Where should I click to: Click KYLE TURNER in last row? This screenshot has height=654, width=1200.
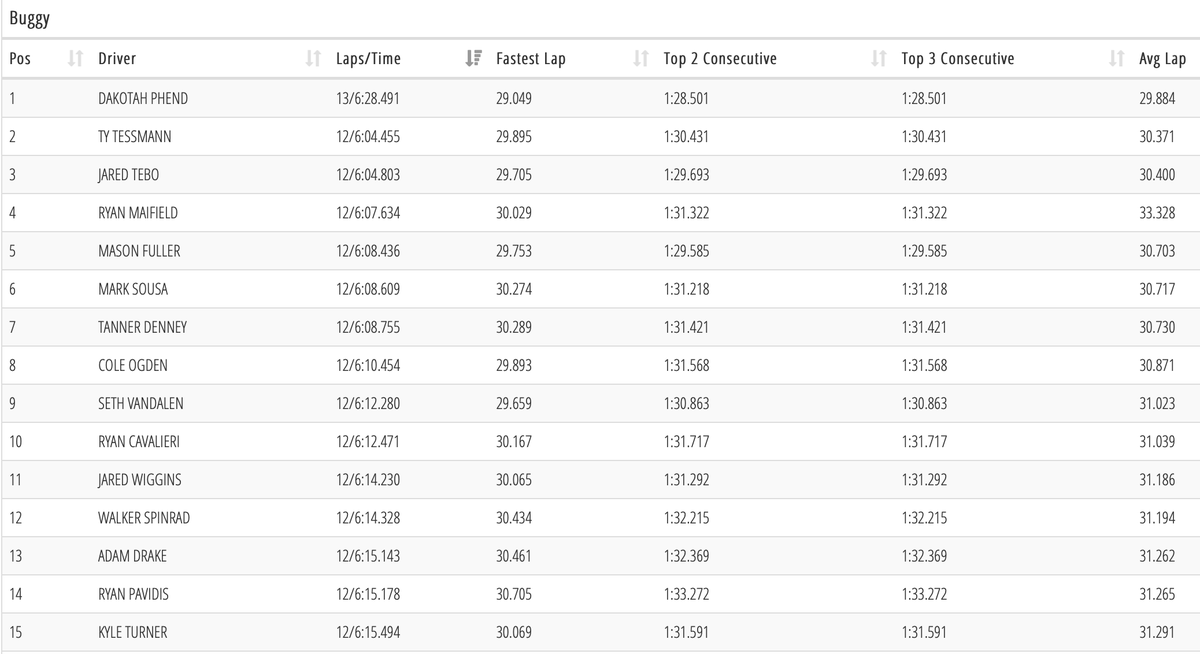[x=132, y=632]
